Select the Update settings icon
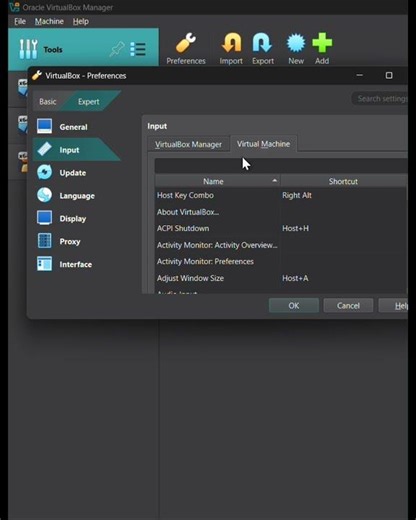This screenshot has width=416, height=520. coord(44,172)
